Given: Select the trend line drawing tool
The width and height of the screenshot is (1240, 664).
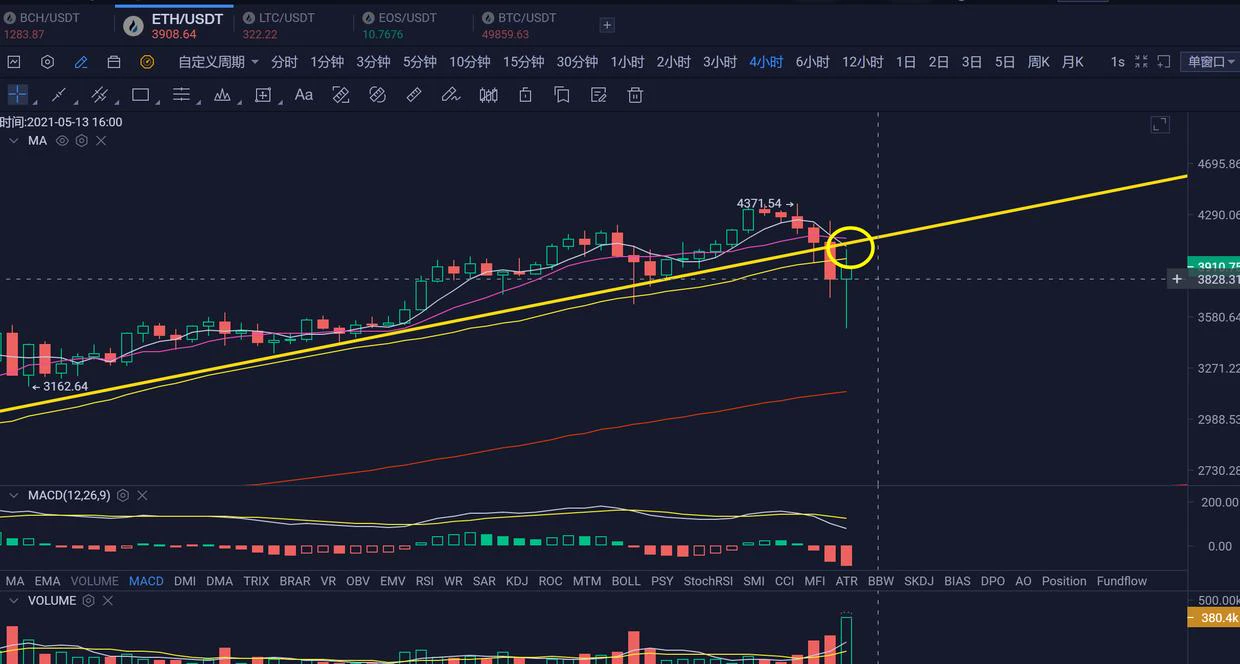Looking at the screenshot, I should pyautogui.click(x=59, y=95).
